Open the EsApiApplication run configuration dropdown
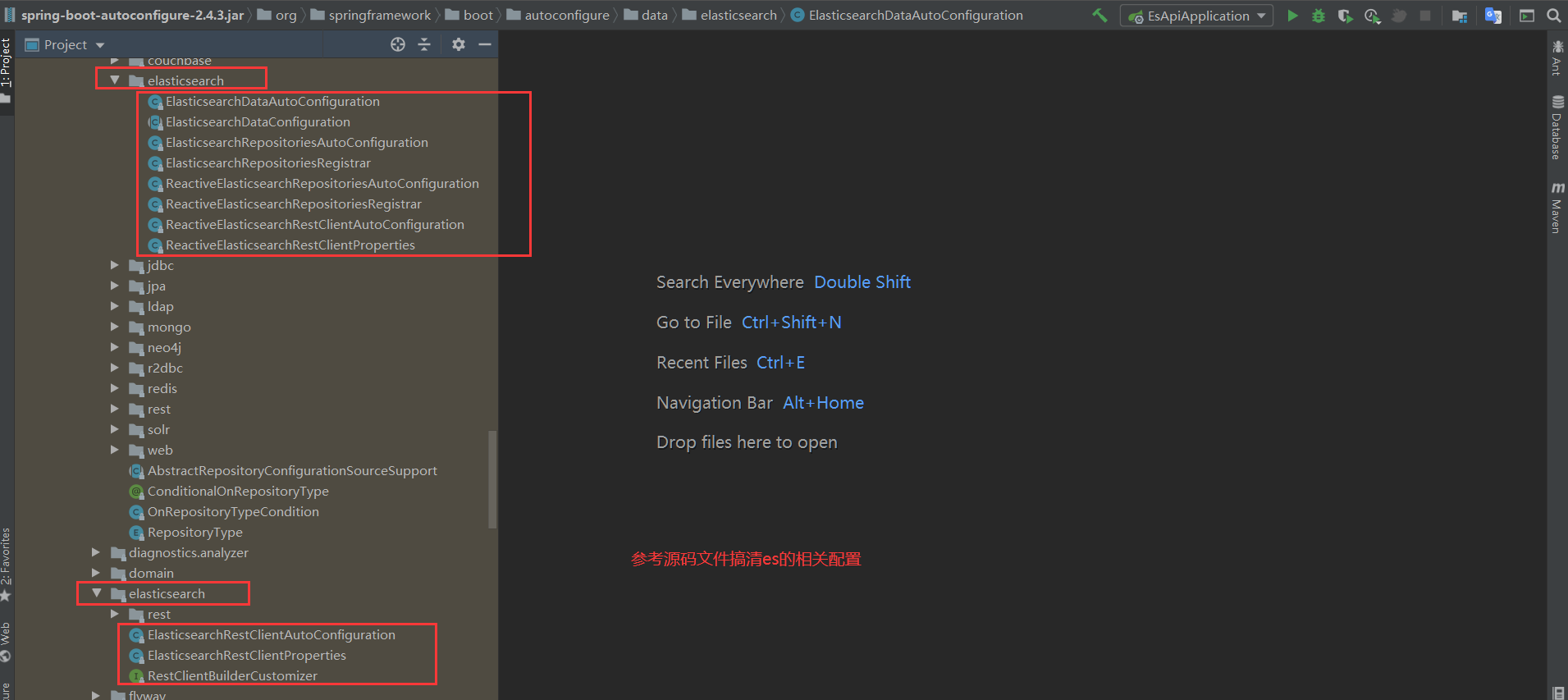 [x=1197, y=16]
